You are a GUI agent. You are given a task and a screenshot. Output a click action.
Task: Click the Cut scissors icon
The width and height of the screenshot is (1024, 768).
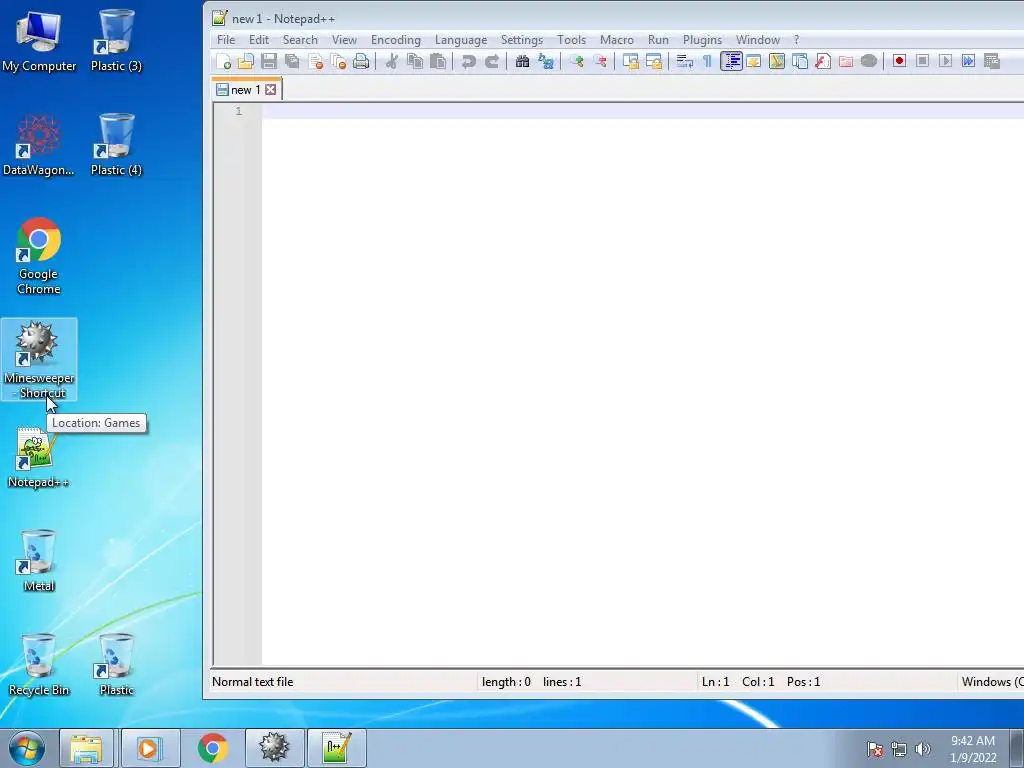[x=392, y=61]
